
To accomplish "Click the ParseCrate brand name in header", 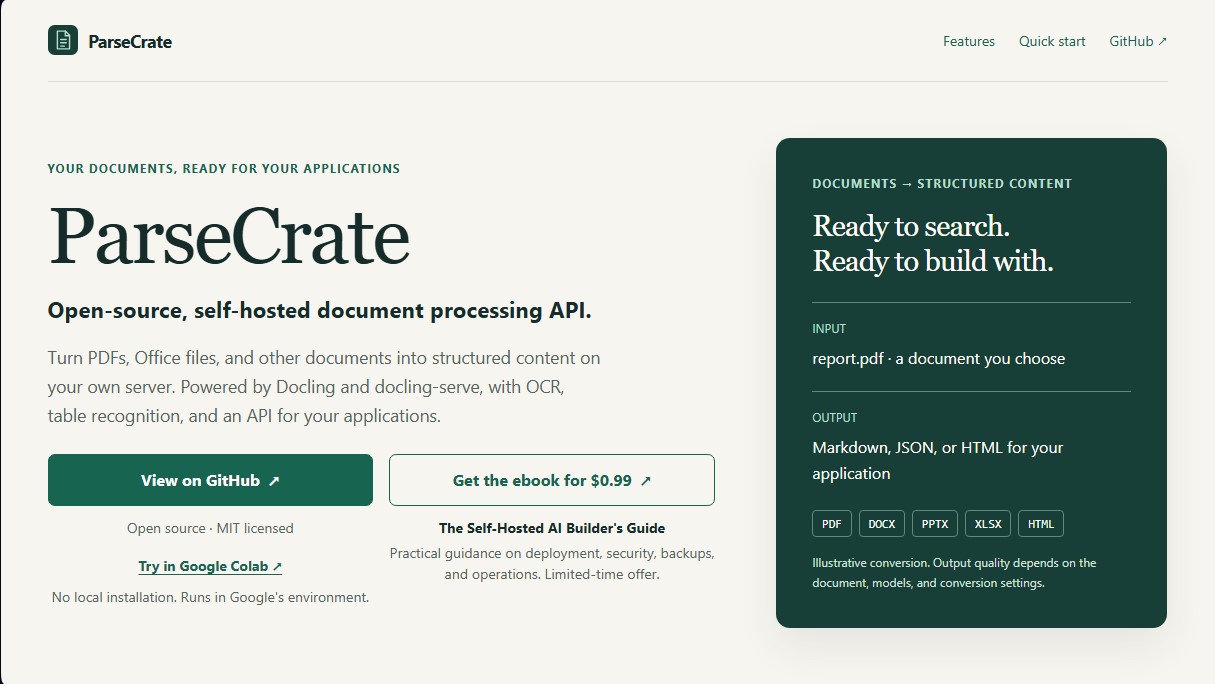I will pos(130,42).
